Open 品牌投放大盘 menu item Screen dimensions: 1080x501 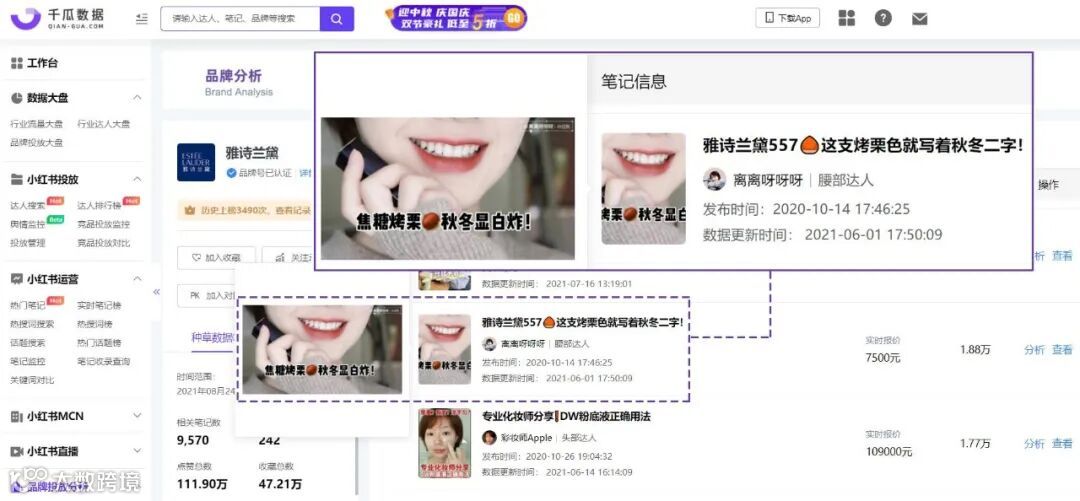[37, 143]
